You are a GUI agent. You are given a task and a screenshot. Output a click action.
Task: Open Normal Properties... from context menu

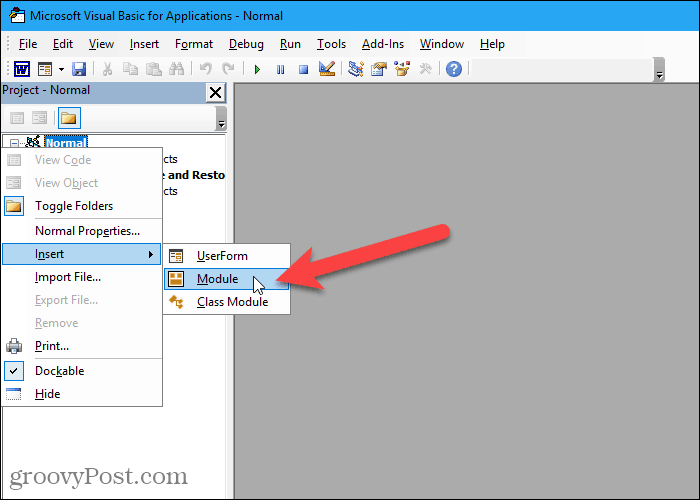[x=82, y=231]
